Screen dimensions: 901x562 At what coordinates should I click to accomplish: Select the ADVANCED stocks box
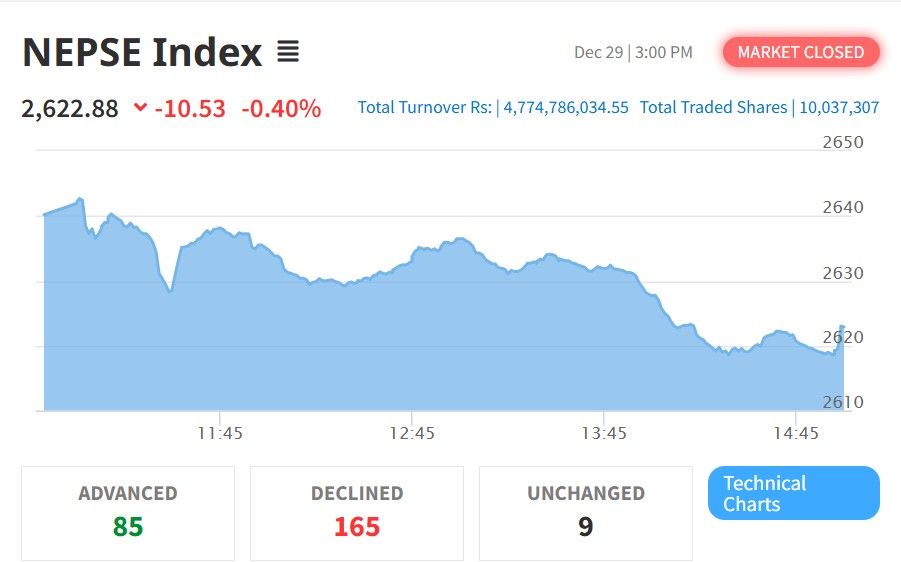[x=128, y=512]
